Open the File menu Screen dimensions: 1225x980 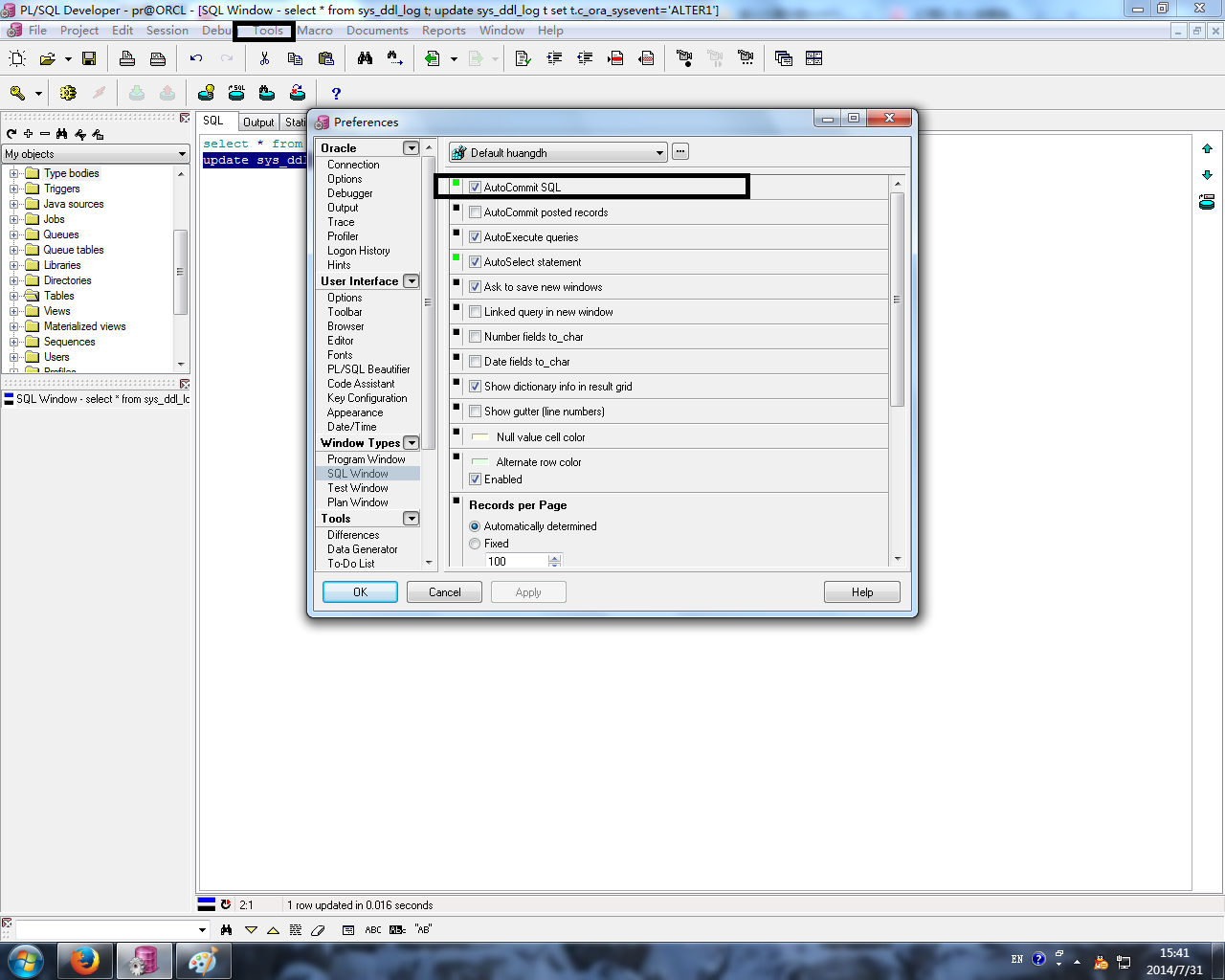click(x=37, y=31)
